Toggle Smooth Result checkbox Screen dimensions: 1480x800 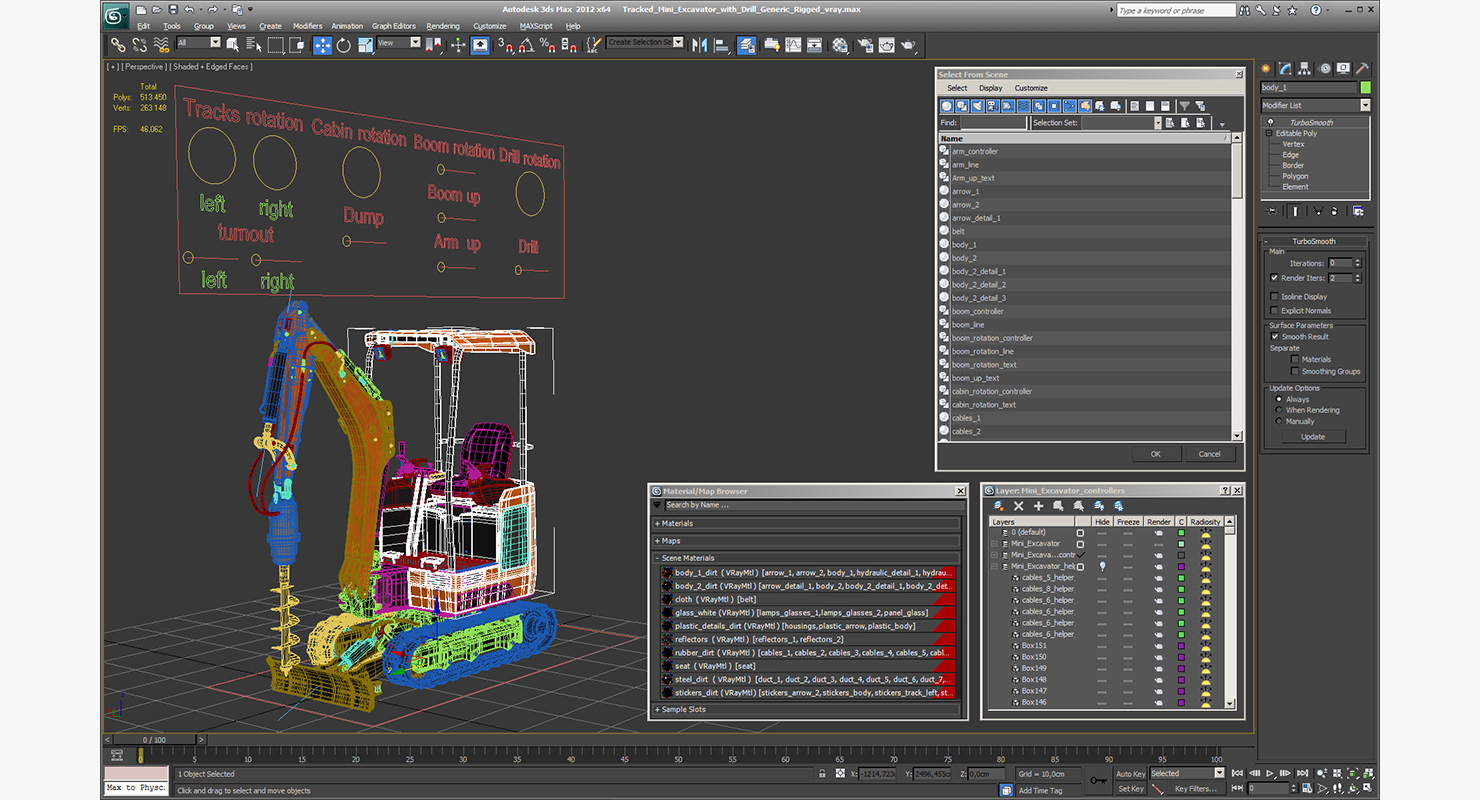point(1274,337)
